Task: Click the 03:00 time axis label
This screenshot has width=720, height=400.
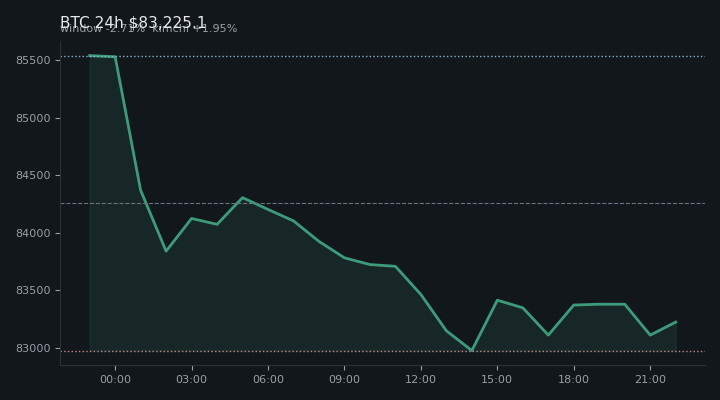Action: click(x=191, y=379)
